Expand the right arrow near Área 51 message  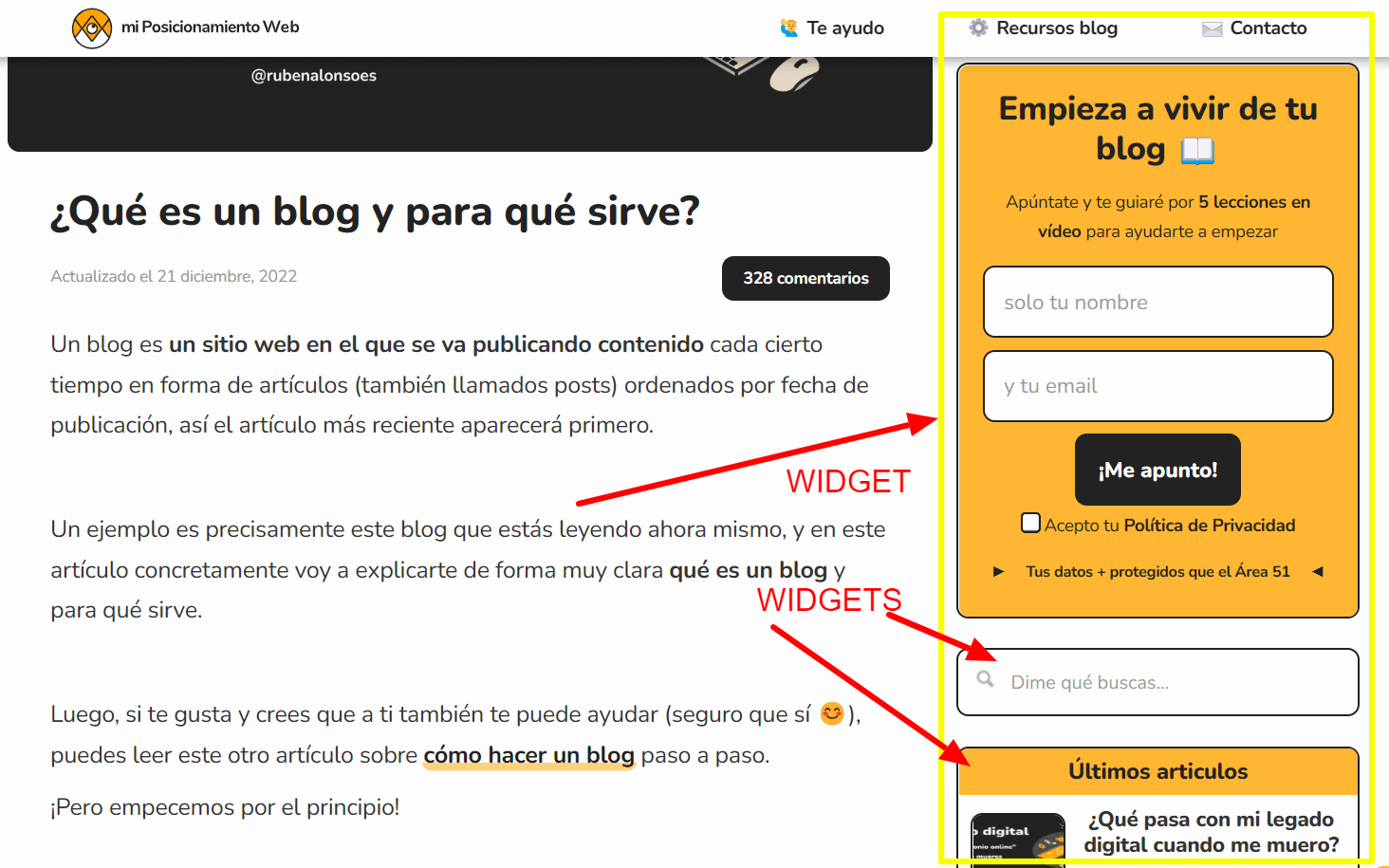click(998, 571)
